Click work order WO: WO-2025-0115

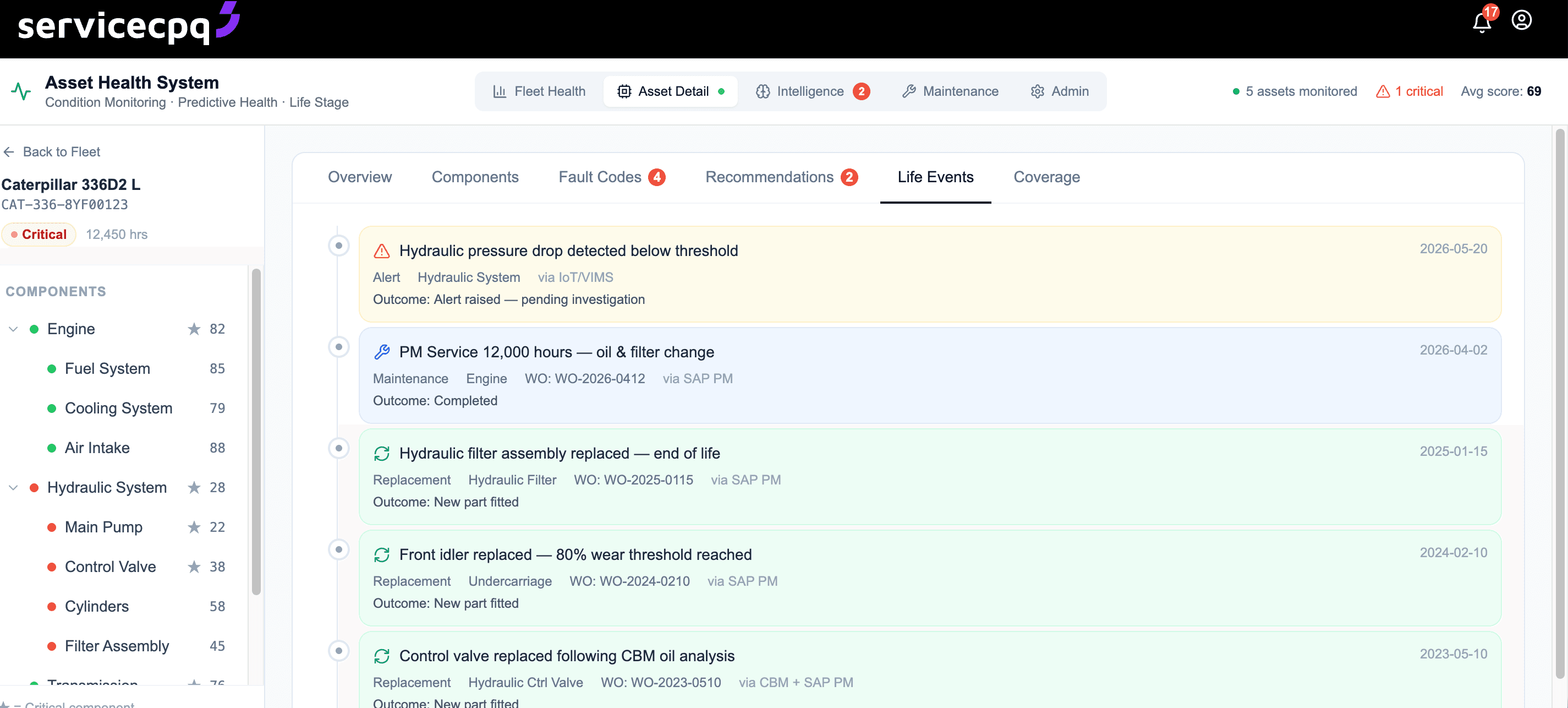pyautogui.click(x=633, y=480)
